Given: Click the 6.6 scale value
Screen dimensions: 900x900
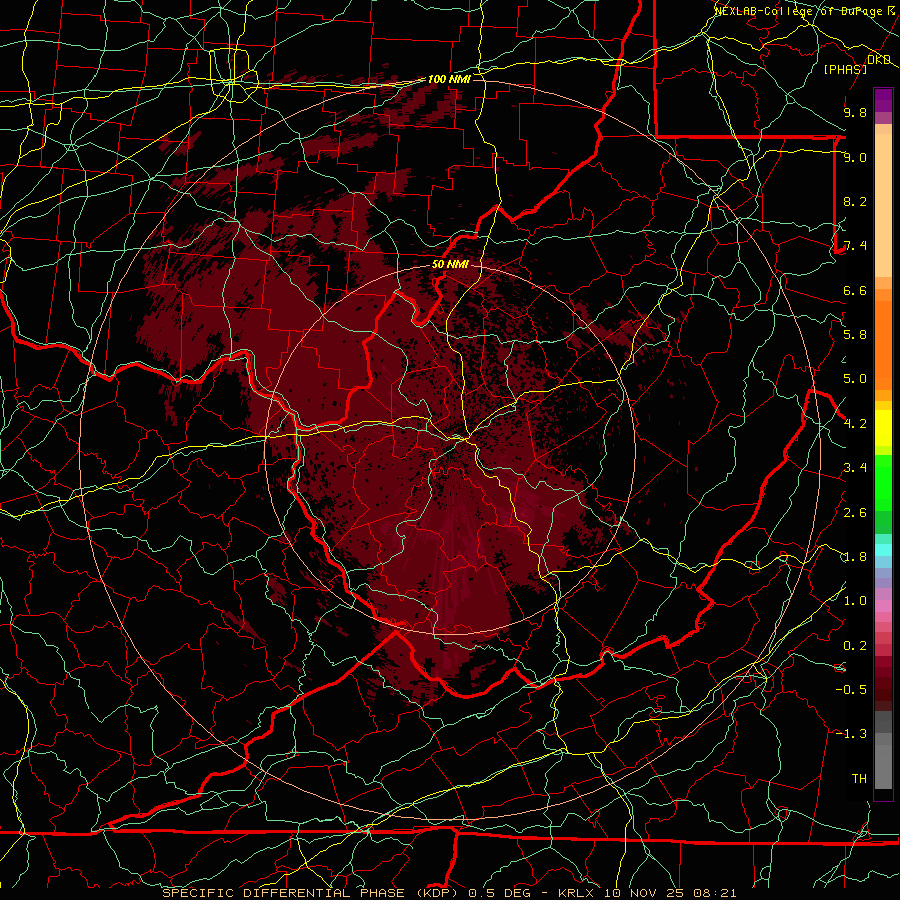Looking at the screenshot, I should 855,290.
